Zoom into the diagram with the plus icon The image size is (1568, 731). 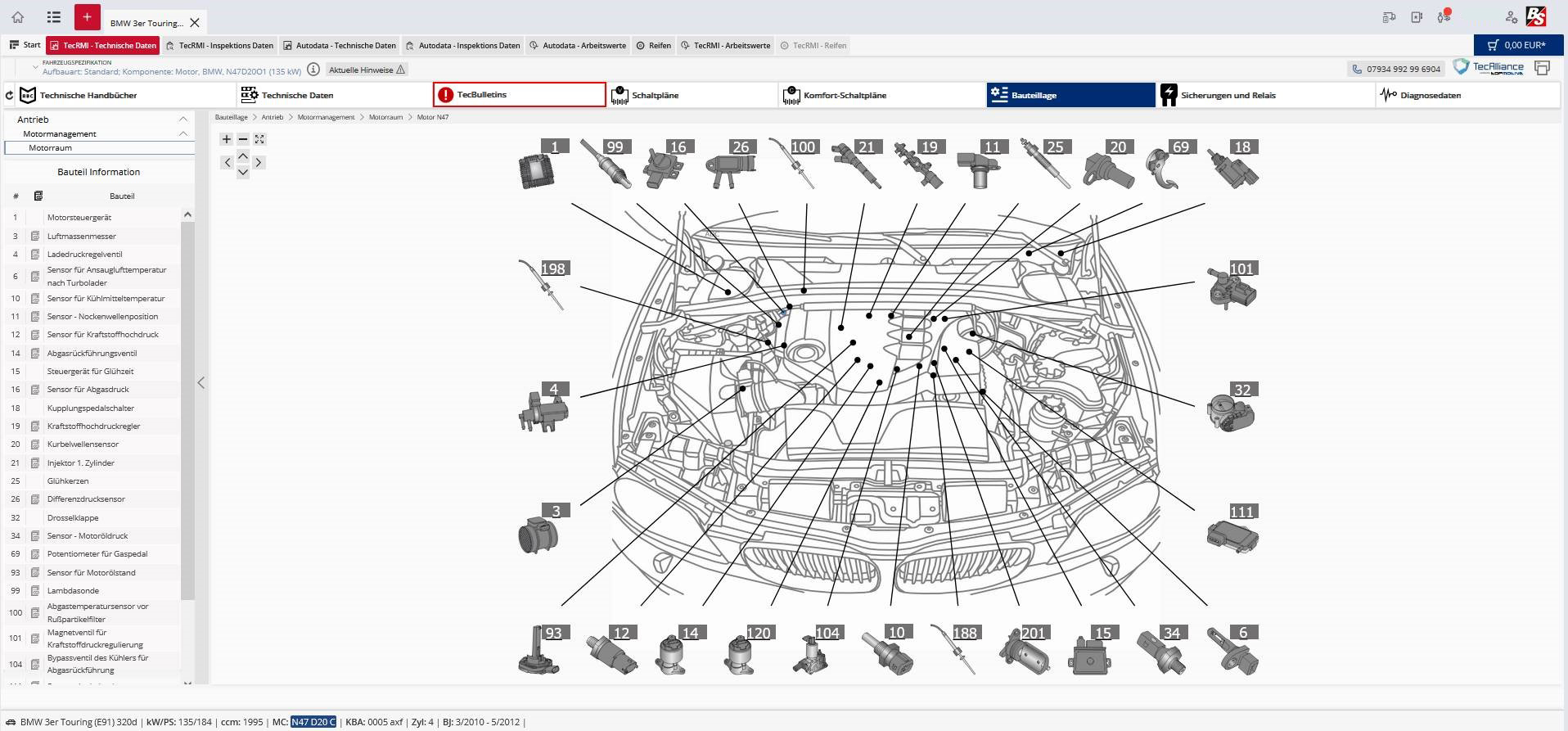coord(227,139)
